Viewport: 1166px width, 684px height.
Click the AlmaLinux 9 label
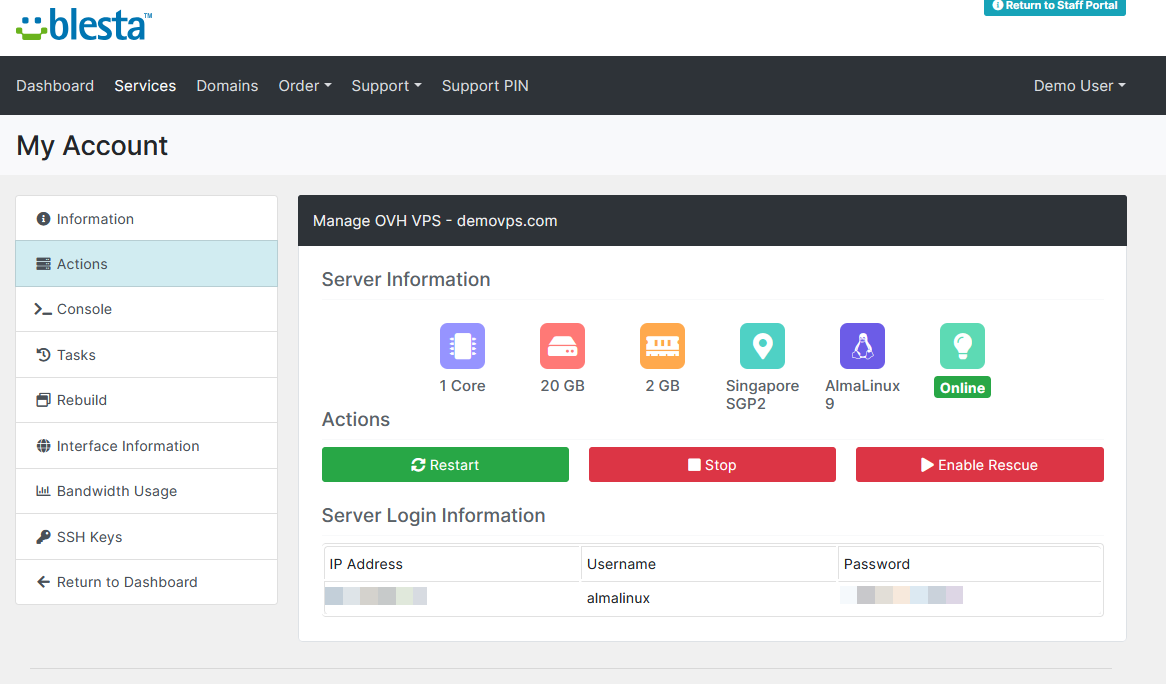(x=863, y=395)
